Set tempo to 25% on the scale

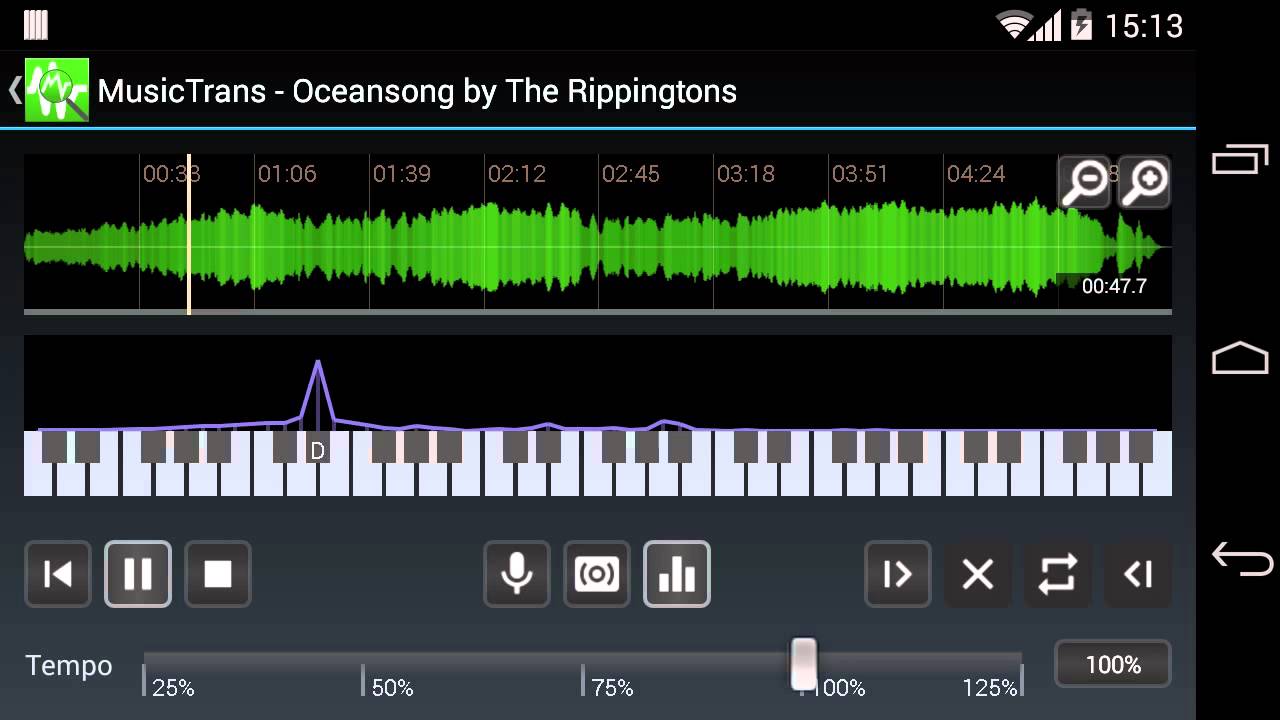click(173, 688)
